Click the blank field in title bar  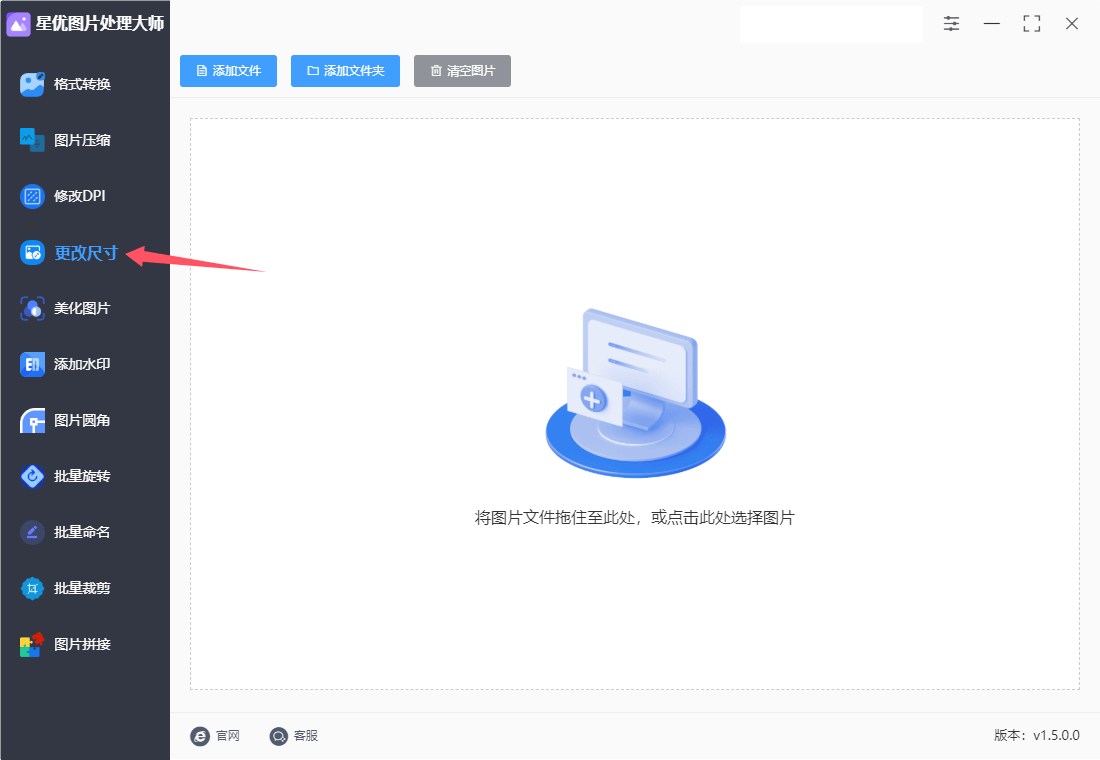(x=830, y=24)
